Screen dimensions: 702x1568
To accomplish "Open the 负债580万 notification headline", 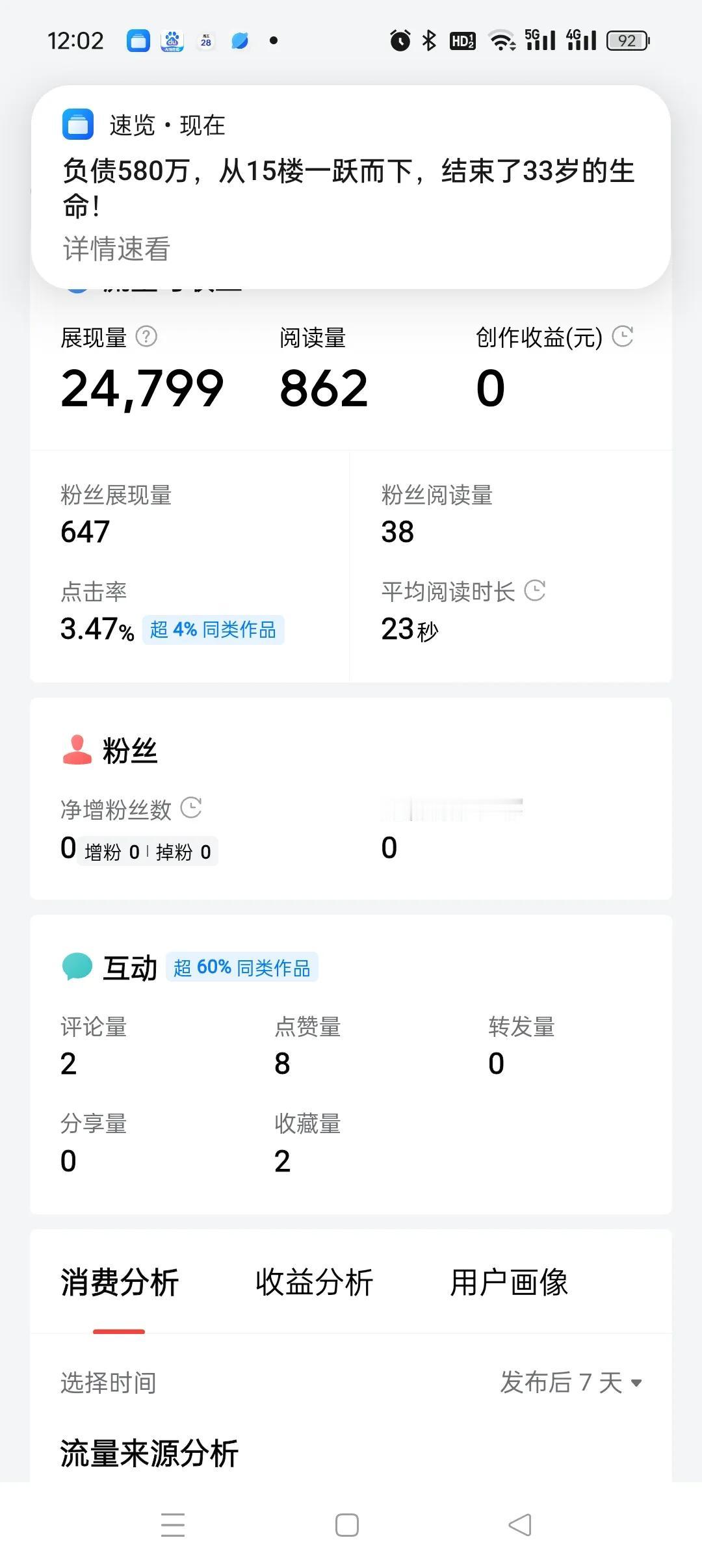I will click(348, 189).
